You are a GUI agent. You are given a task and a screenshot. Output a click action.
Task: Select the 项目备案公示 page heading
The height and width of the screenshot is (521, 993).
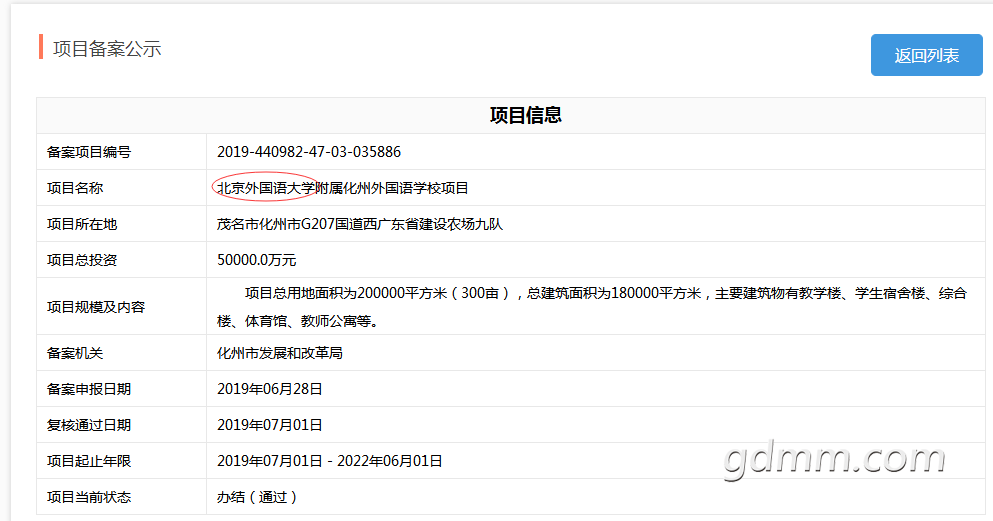pyautogui.click(x=107, y=49)
